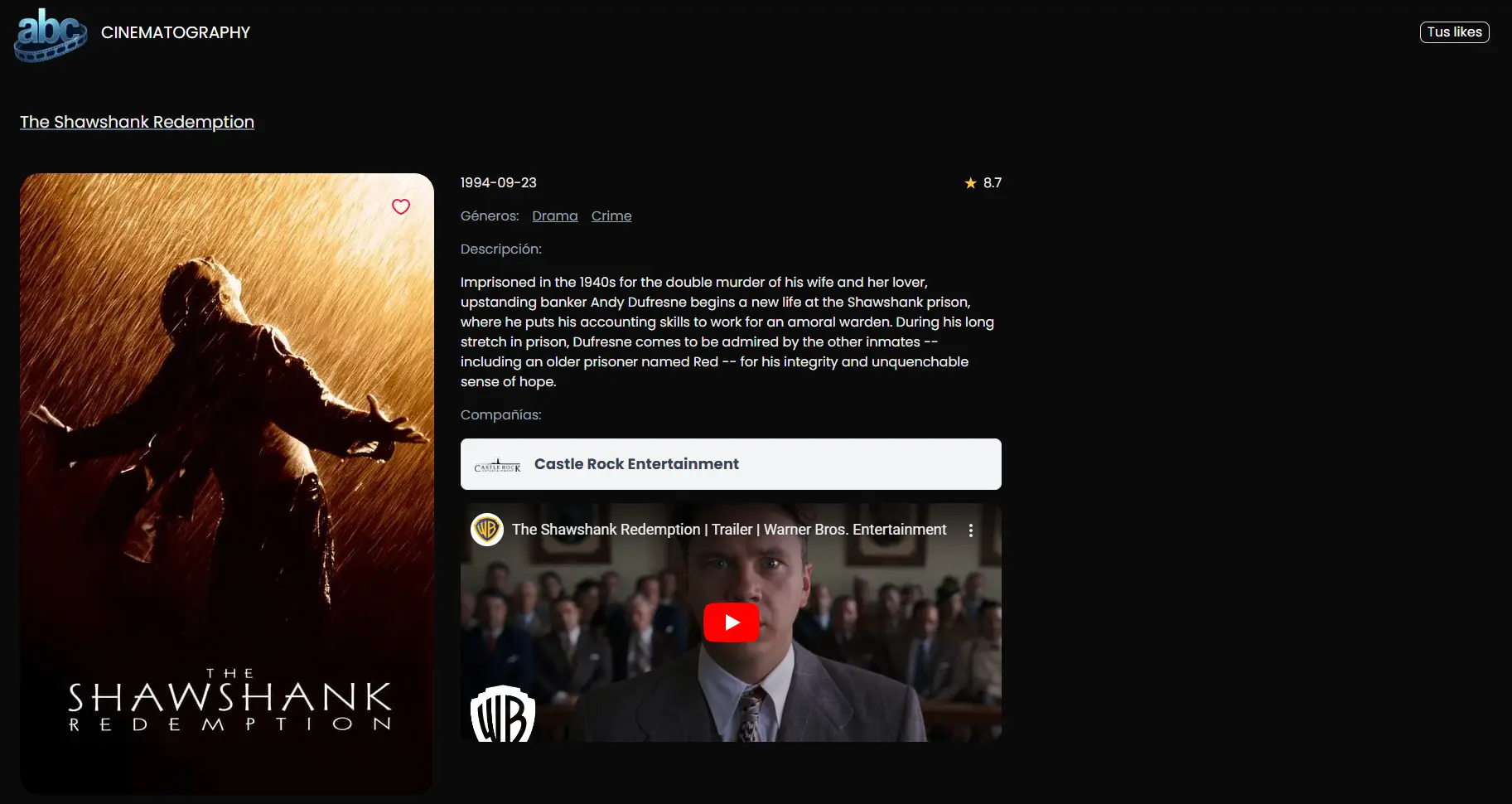Click the Géneros: label
Viewport: 1512px width, 804px height.
point(490,216)
